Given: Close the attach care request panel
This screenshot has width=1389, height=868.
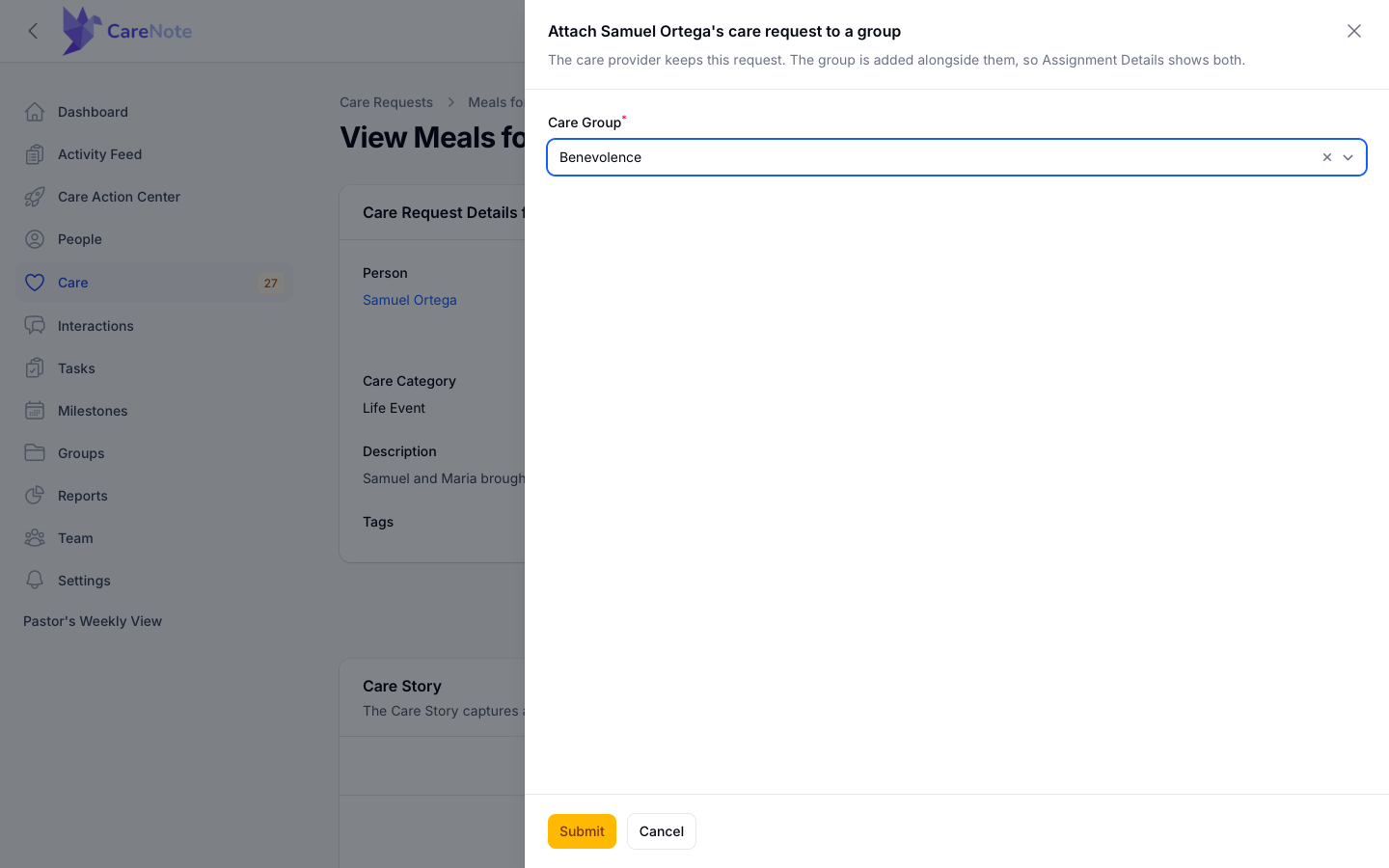Looking at the screenshot, I should [x=1354, y=31].
